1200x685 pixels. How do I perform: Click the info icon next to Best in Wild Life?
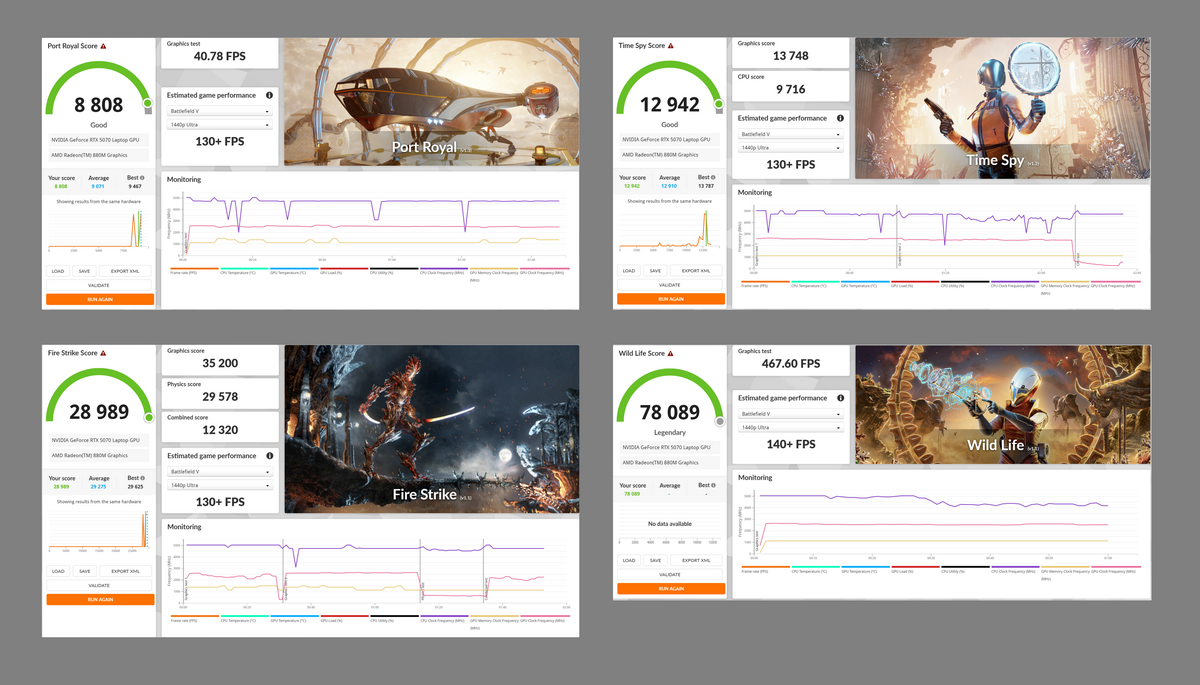click(714, 485)
